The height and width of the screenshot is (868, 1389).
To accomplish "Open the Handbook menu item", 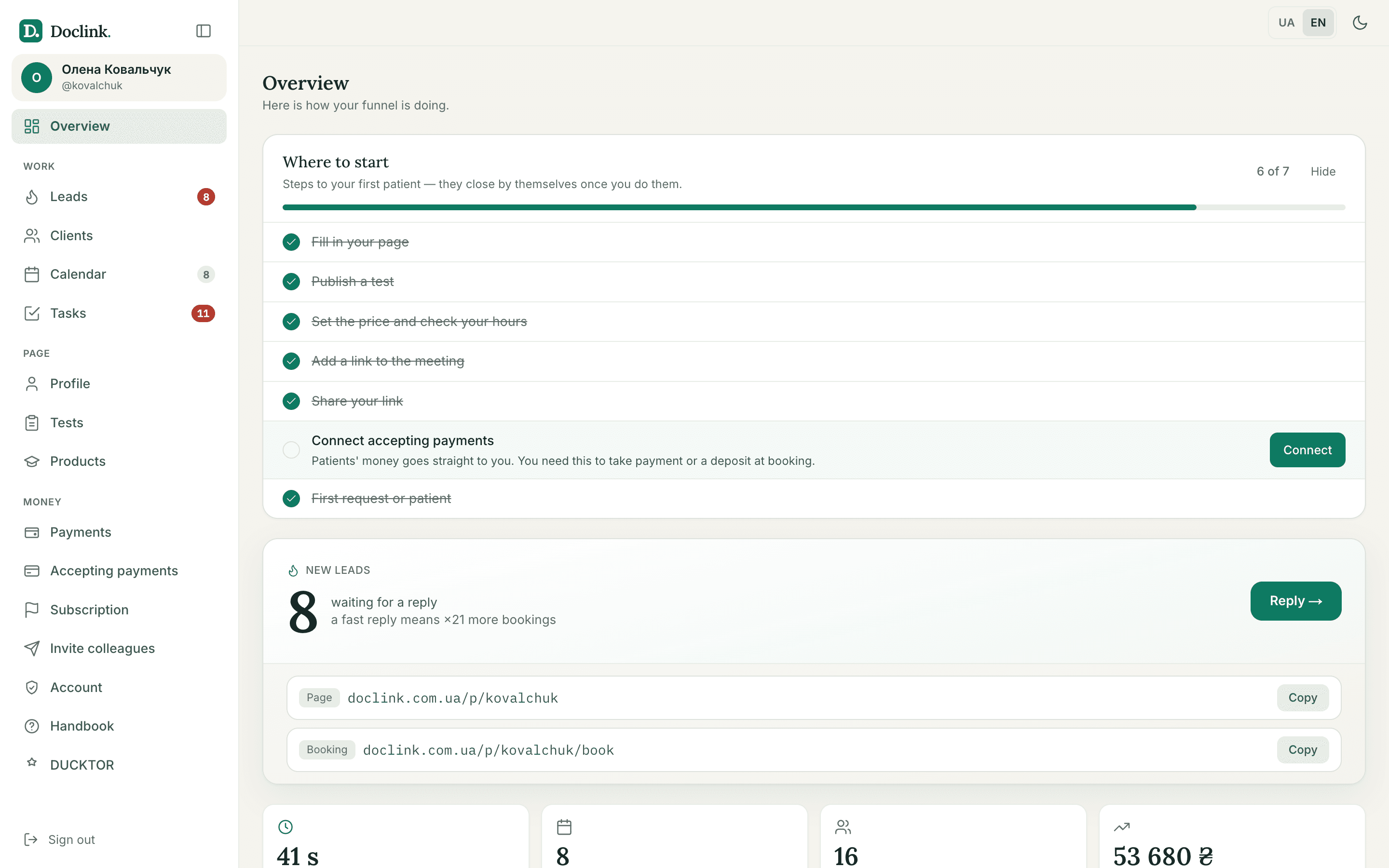I will coord(119,726).
